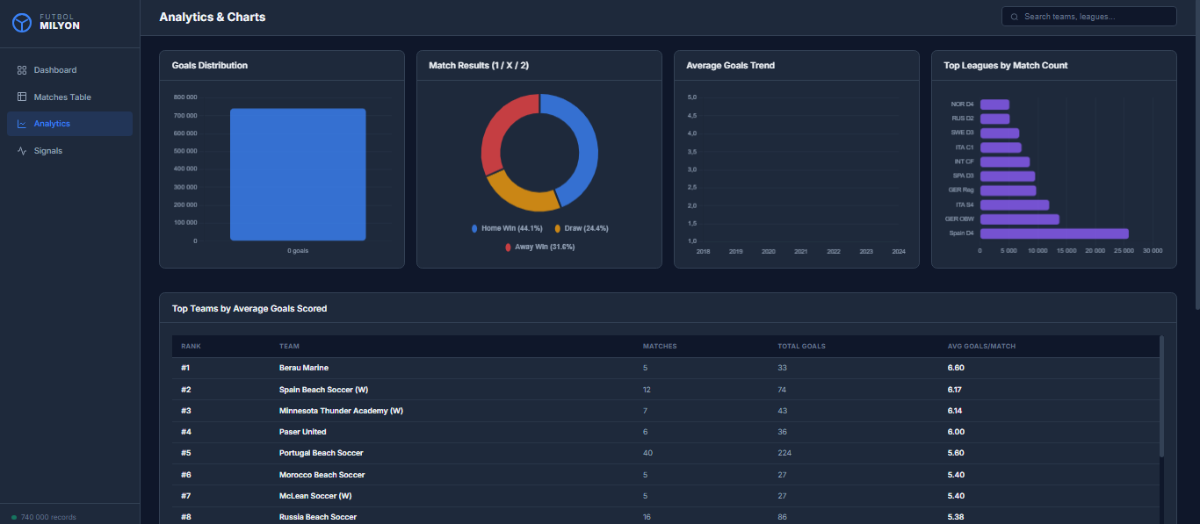
Task: Click the blue Goals Distribution bar
Action: [x=298, y=175]
